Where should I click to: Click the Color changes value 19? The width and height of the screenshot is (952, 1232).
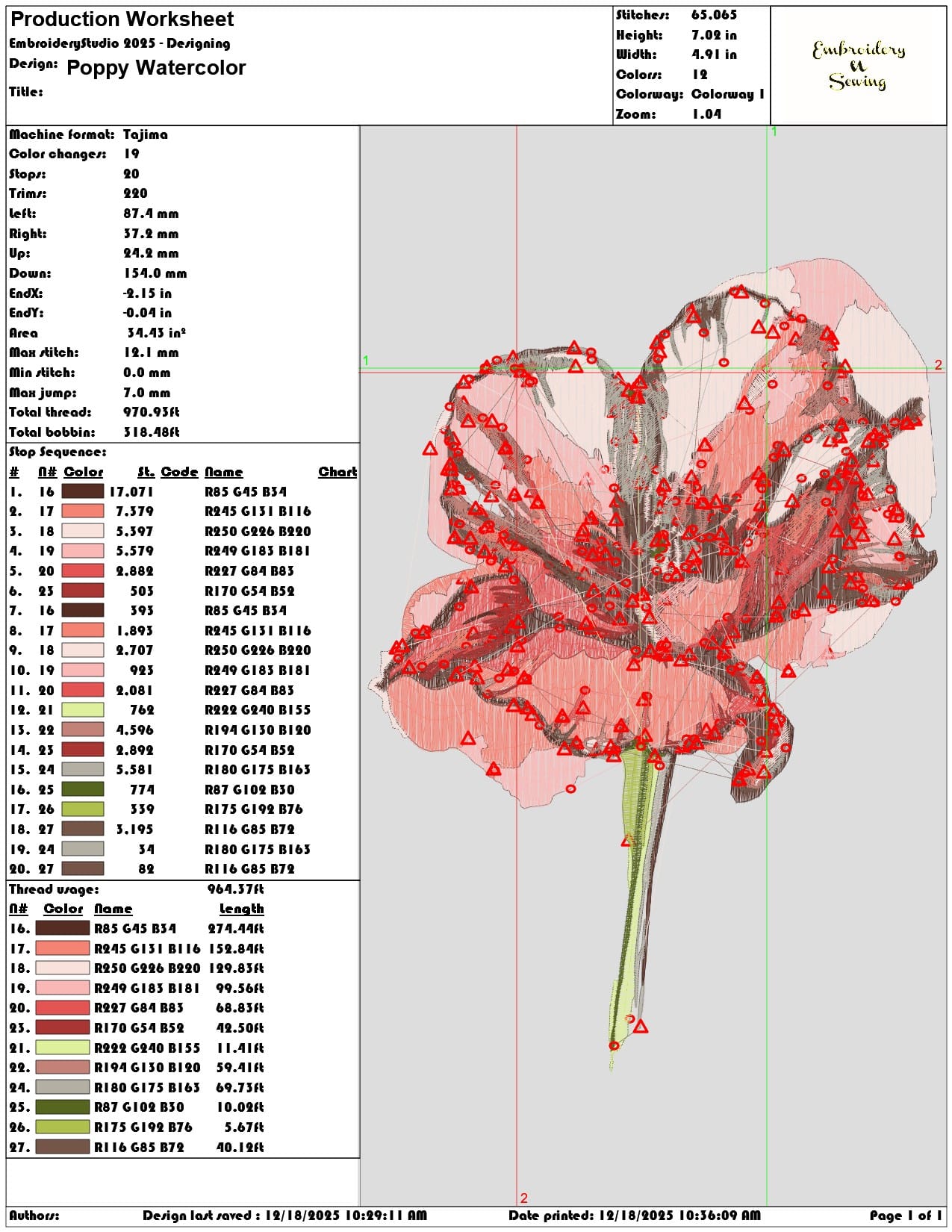click(x=131, y=154)
